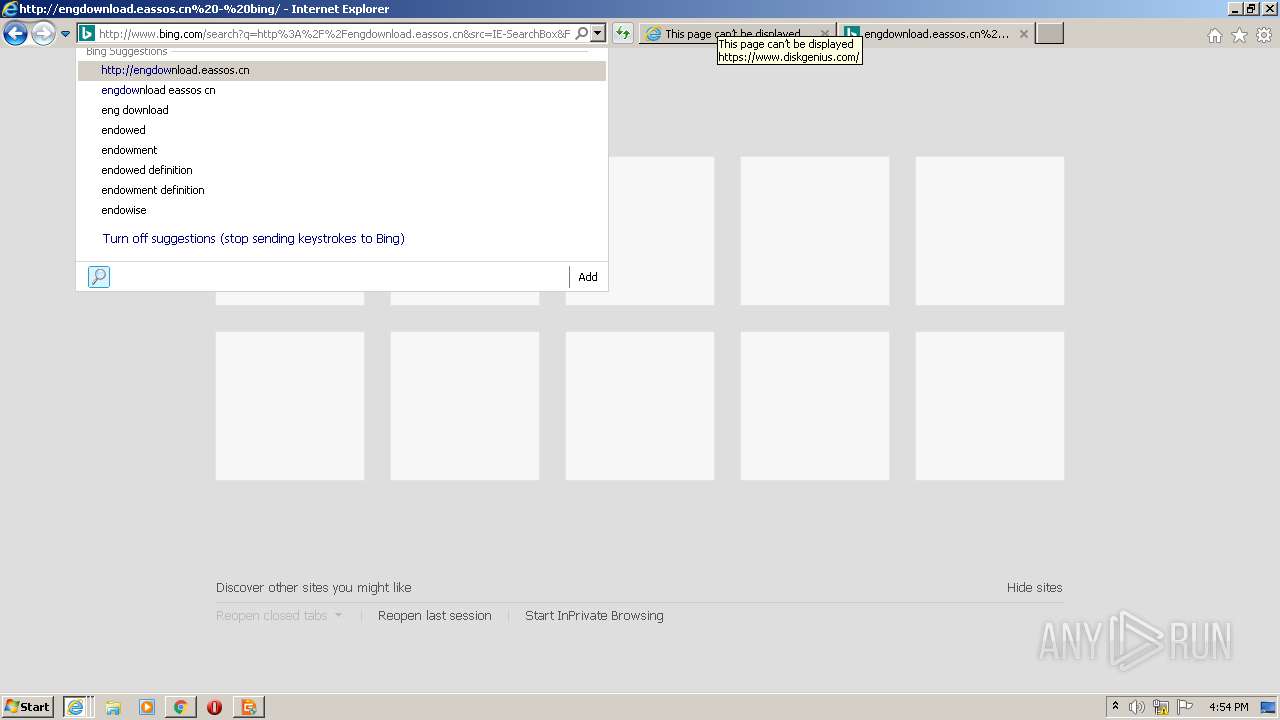The image size is (1280, 720).
Task: Open the bottom-left frequent site tile
Action: click(x=290, y=406)
